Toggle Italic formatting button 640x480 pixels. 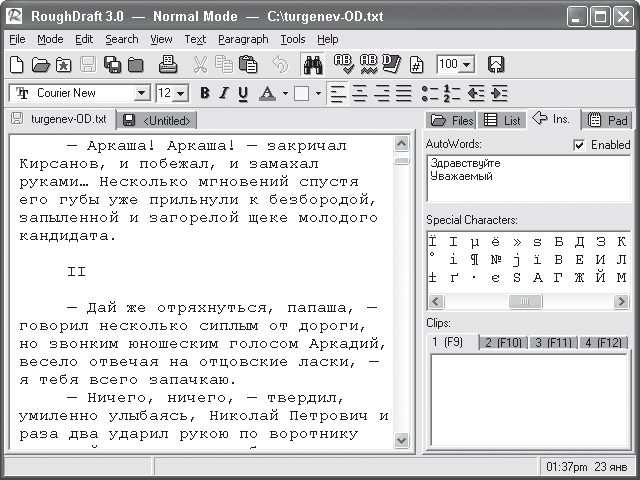(224, 93)
